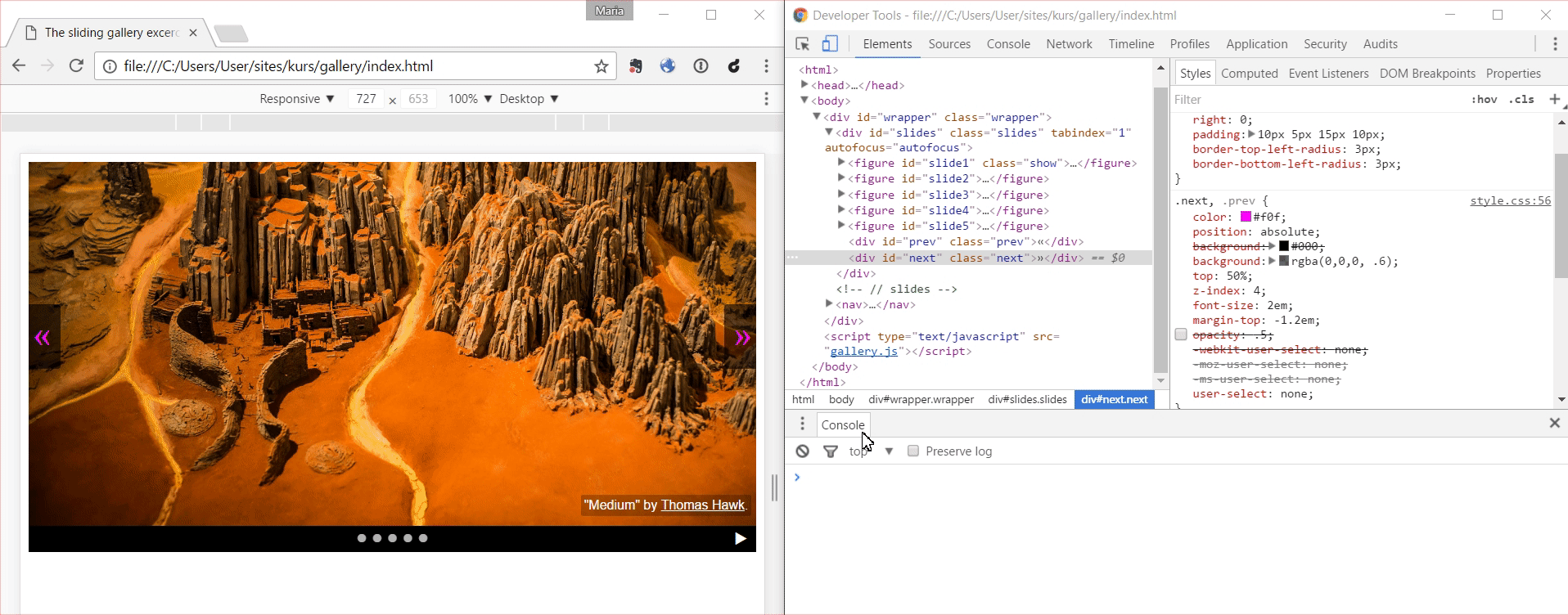The height and width of the screenshot is (615, 1568).
Task: Go to the next slide arrow
Action: 741,338
